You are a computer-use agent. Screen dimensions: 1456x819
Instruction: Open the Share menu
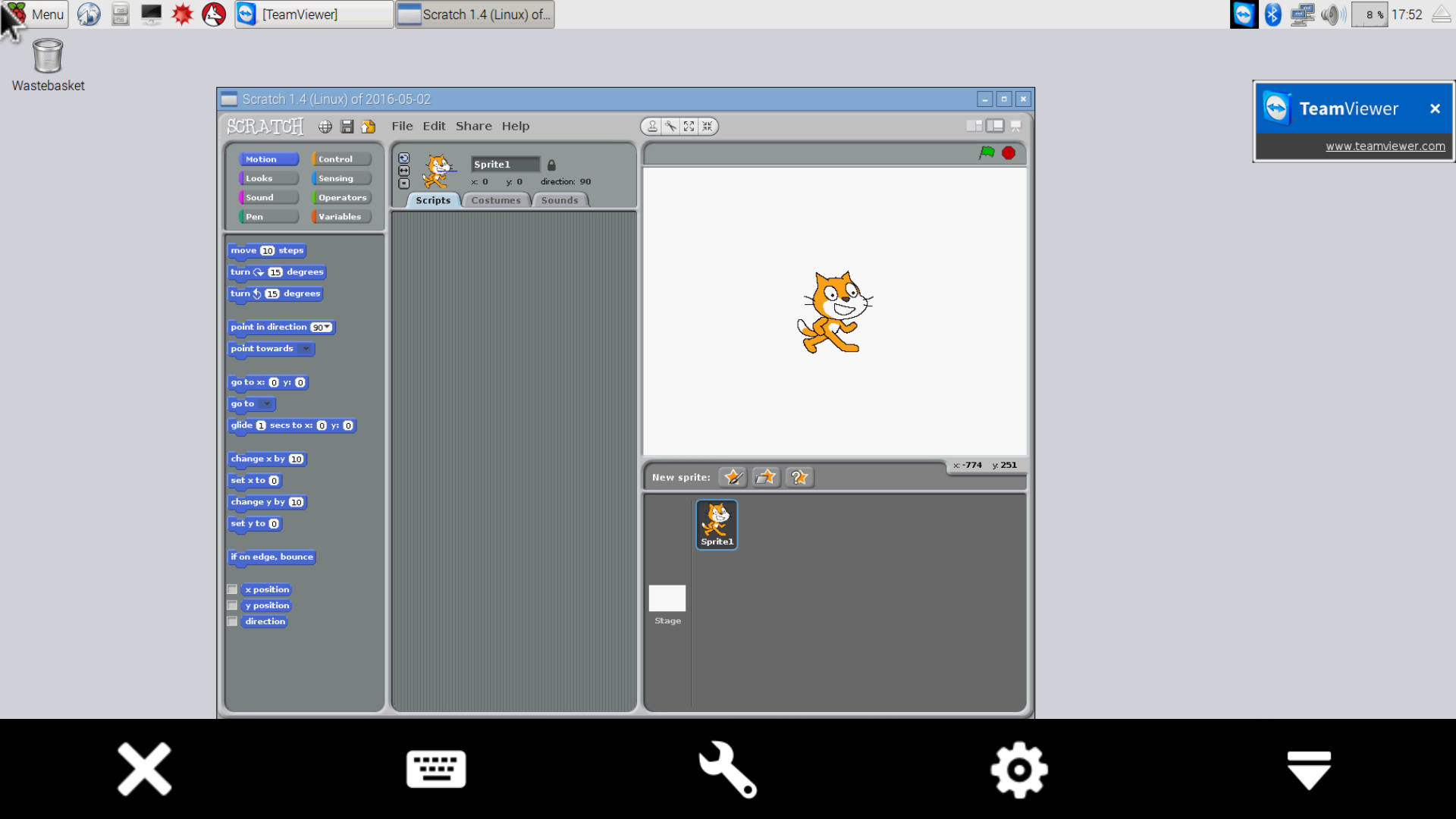point(473,126)
